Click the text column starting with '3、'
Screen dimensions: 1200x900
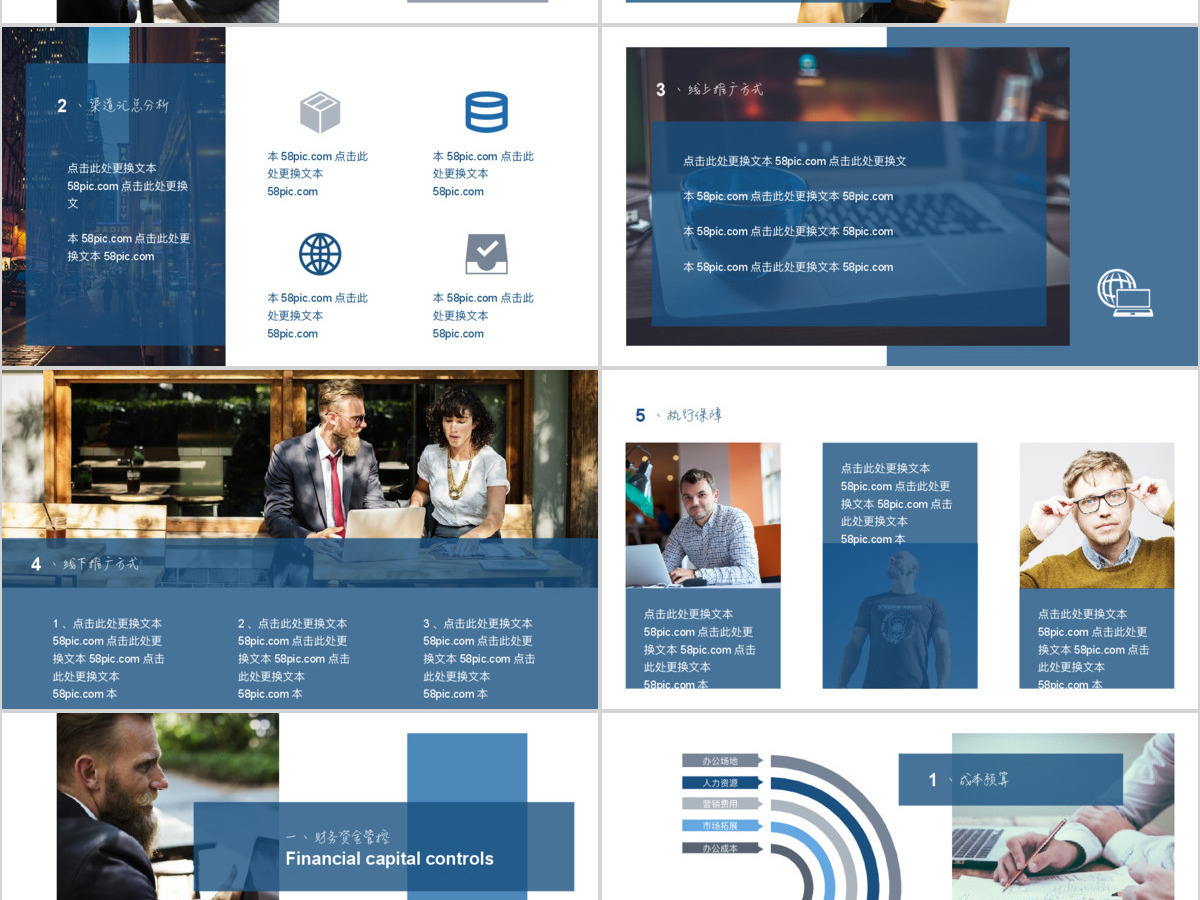pyautogui.click(x=479, y=658)
